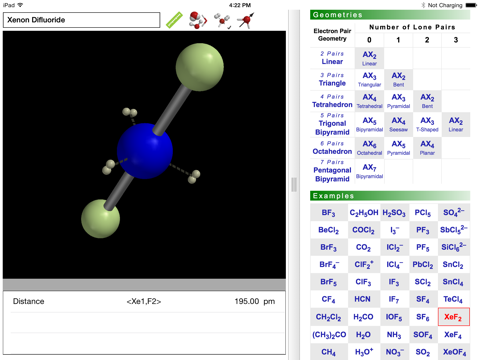Choose AX5 Pyramidal geometry under Octahedron
This screenshot has height=360, width=480.
pyautogui.click(x=398, y=148)
